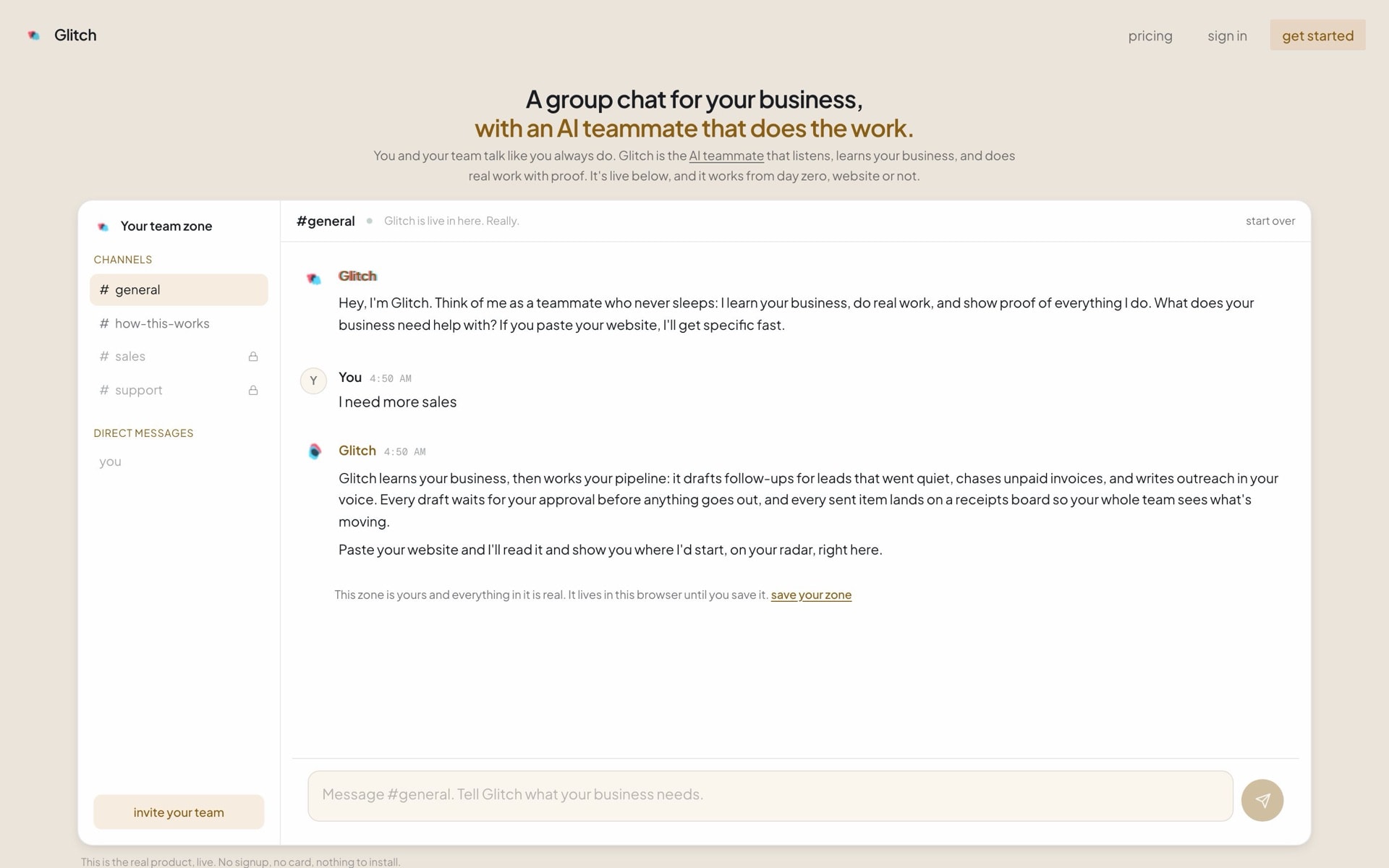Open the locked sales channel
Screen dimensions: 1389x868
coord(179,356)
